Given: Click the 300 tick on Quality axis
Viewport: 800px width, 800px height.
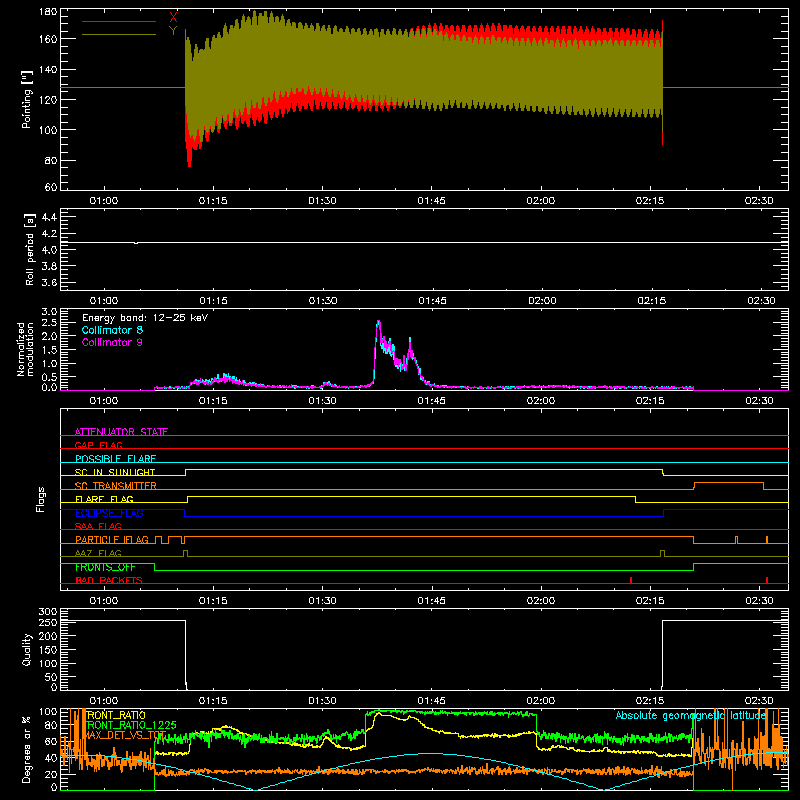Looking at the screenshot, I should point(48,612).
